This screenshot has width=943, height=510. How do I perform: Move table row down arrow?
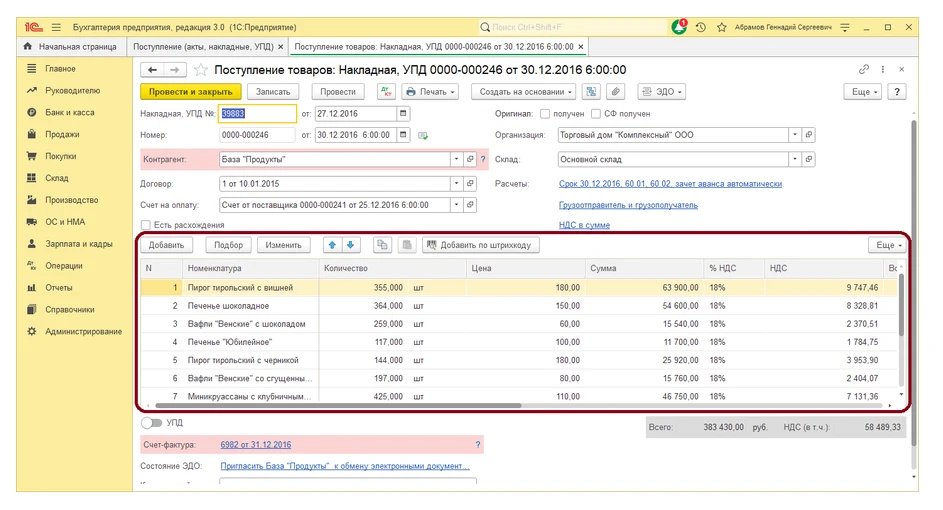[x=351, y=245]
